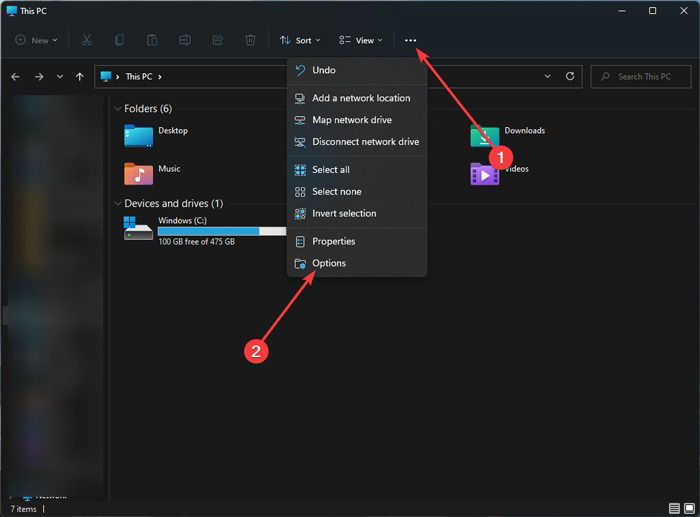The height and width of the screenshot is (517, 700).
Task: Click the Delete trash can icon
Action: [250, 40]
